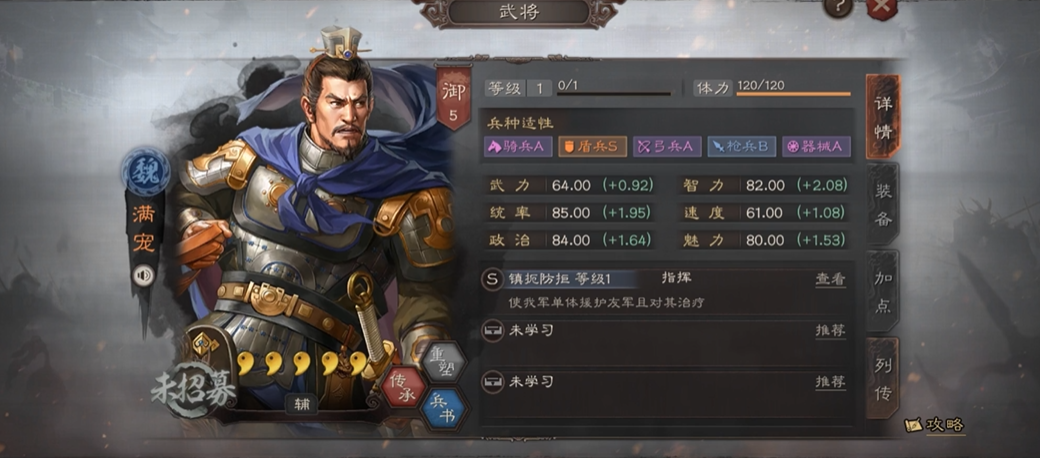Switch to the 列传 biography tab
The height and width of the screenshot is (458, 1040).
click(x=883, y=378)
